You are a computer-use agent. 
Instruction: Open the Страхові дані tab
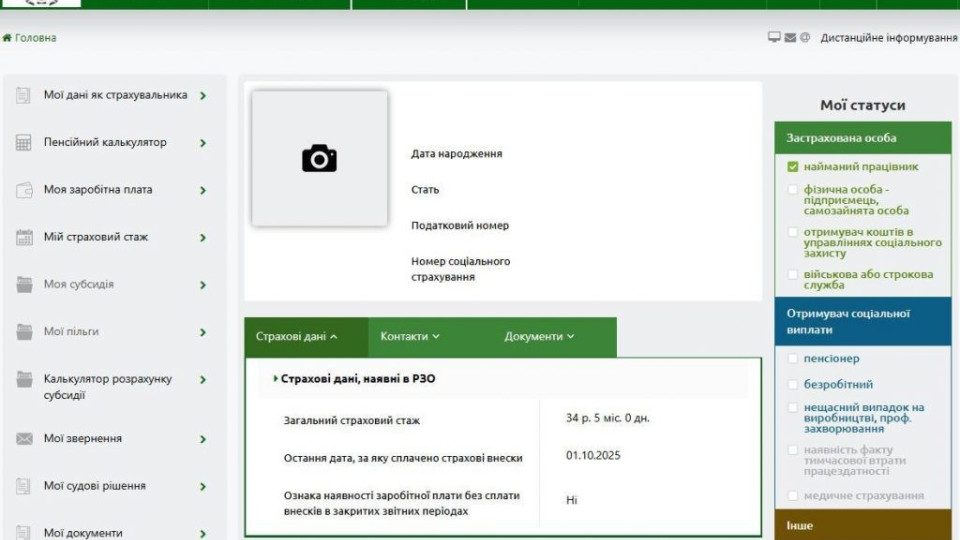point(306,337)
